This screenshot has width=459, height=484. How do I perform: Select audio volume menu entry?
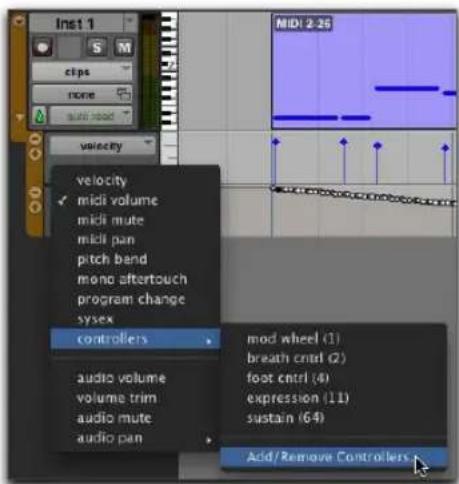pyautogui.click(x=135, y=378)
